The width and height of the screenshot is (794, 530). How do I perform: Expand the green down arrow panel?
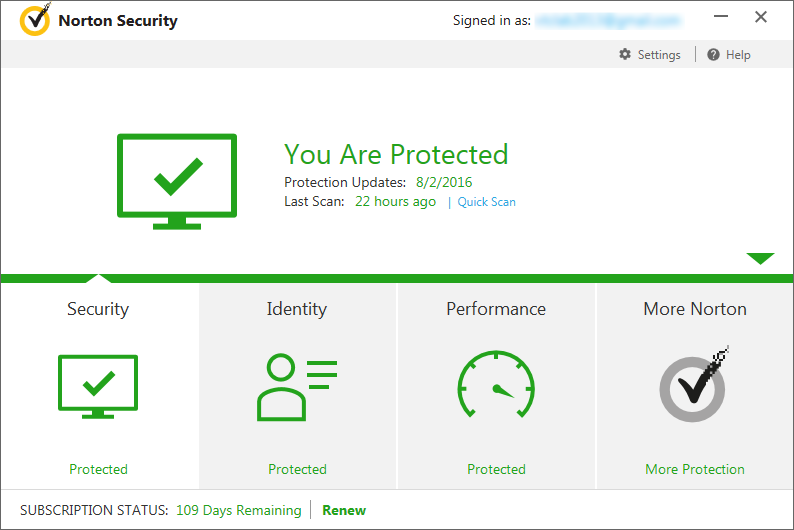(x=760, y=259)
